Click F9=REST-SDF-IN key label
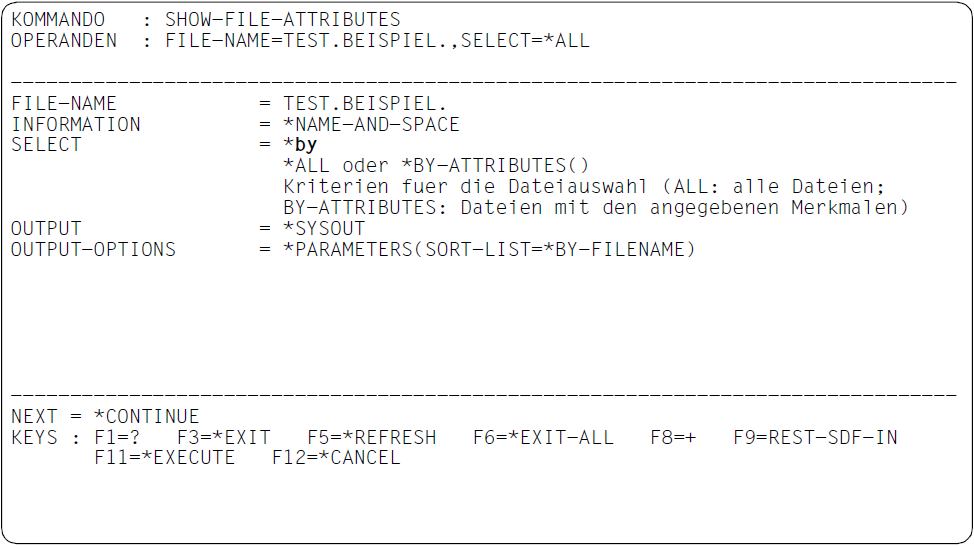 tap(815, 437)
